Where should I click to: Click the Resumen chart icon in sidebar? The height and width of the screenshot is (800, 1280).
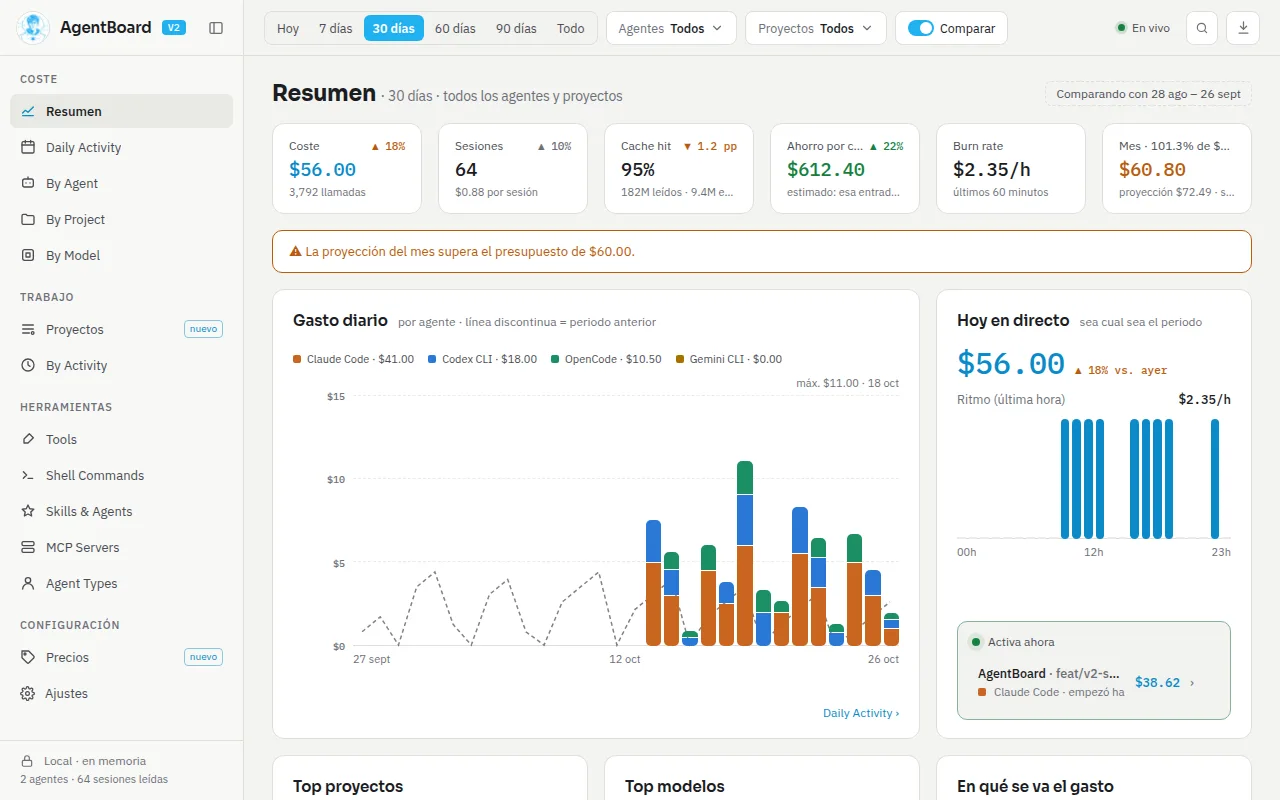tap(28, 111)
